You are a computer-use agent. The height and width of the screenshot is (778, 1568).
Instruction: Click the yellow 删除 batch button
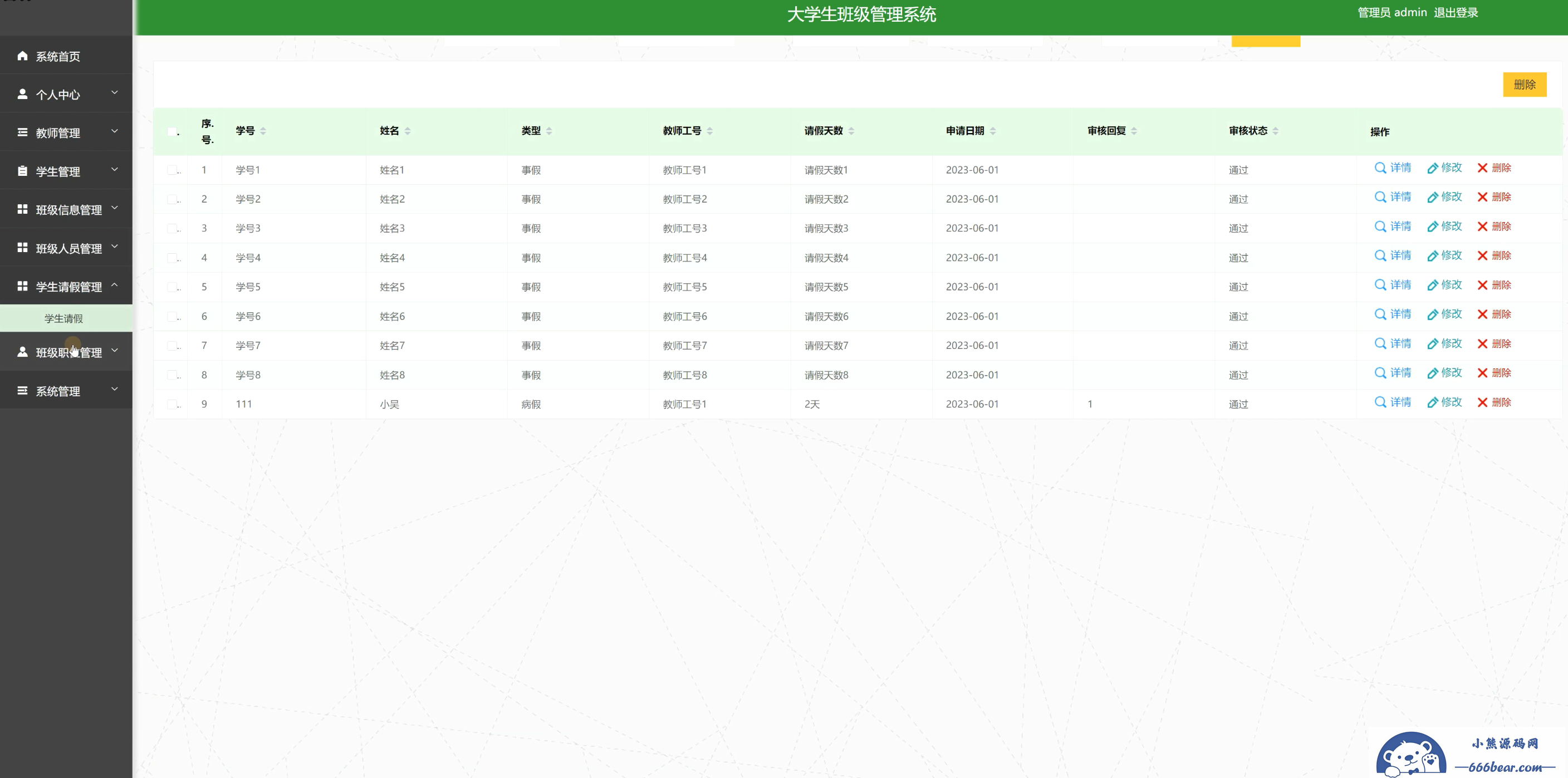point(1524,85)
